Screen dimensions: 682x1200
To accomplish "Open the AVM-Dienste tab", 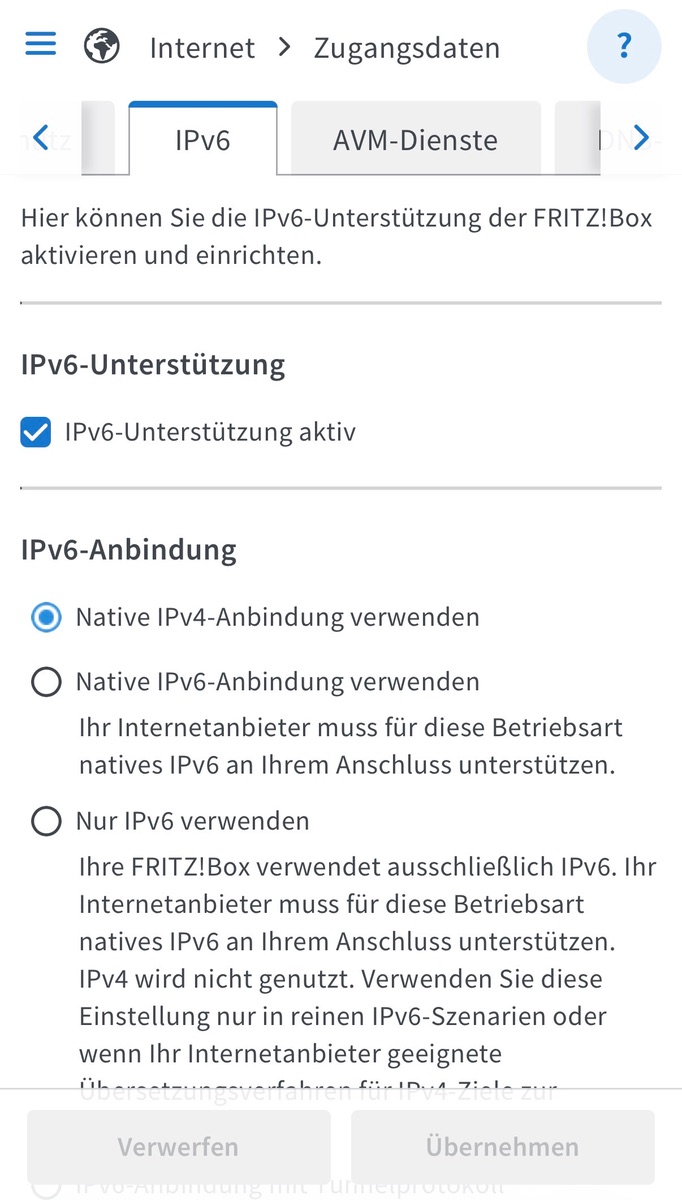I will [416, 138].
